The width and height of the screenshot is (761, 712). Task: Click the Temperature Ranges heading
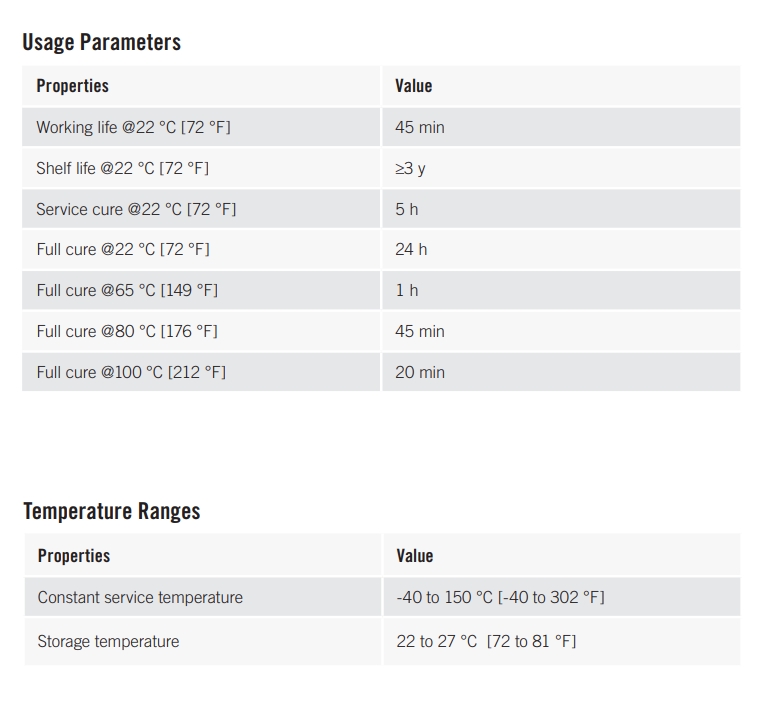(111, 511)
